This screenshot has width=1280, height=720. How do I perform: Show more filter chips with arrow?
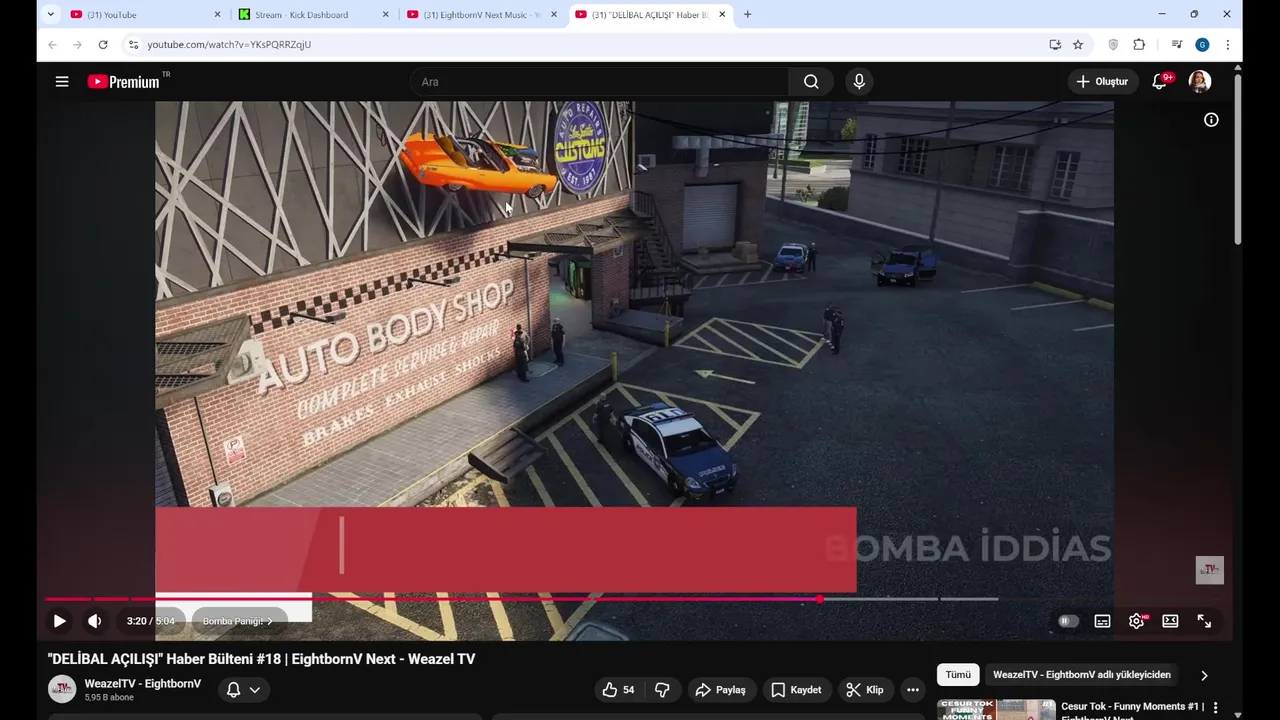click(1204, 675)
